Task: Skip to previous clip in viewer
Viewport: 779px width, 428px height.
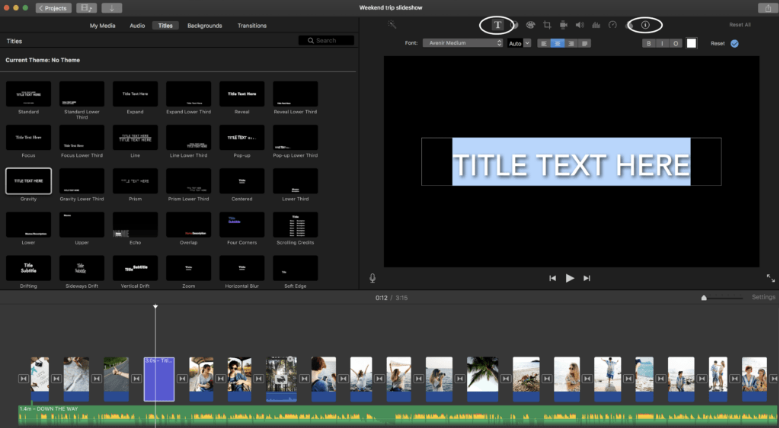Action: tap(552, 278)
